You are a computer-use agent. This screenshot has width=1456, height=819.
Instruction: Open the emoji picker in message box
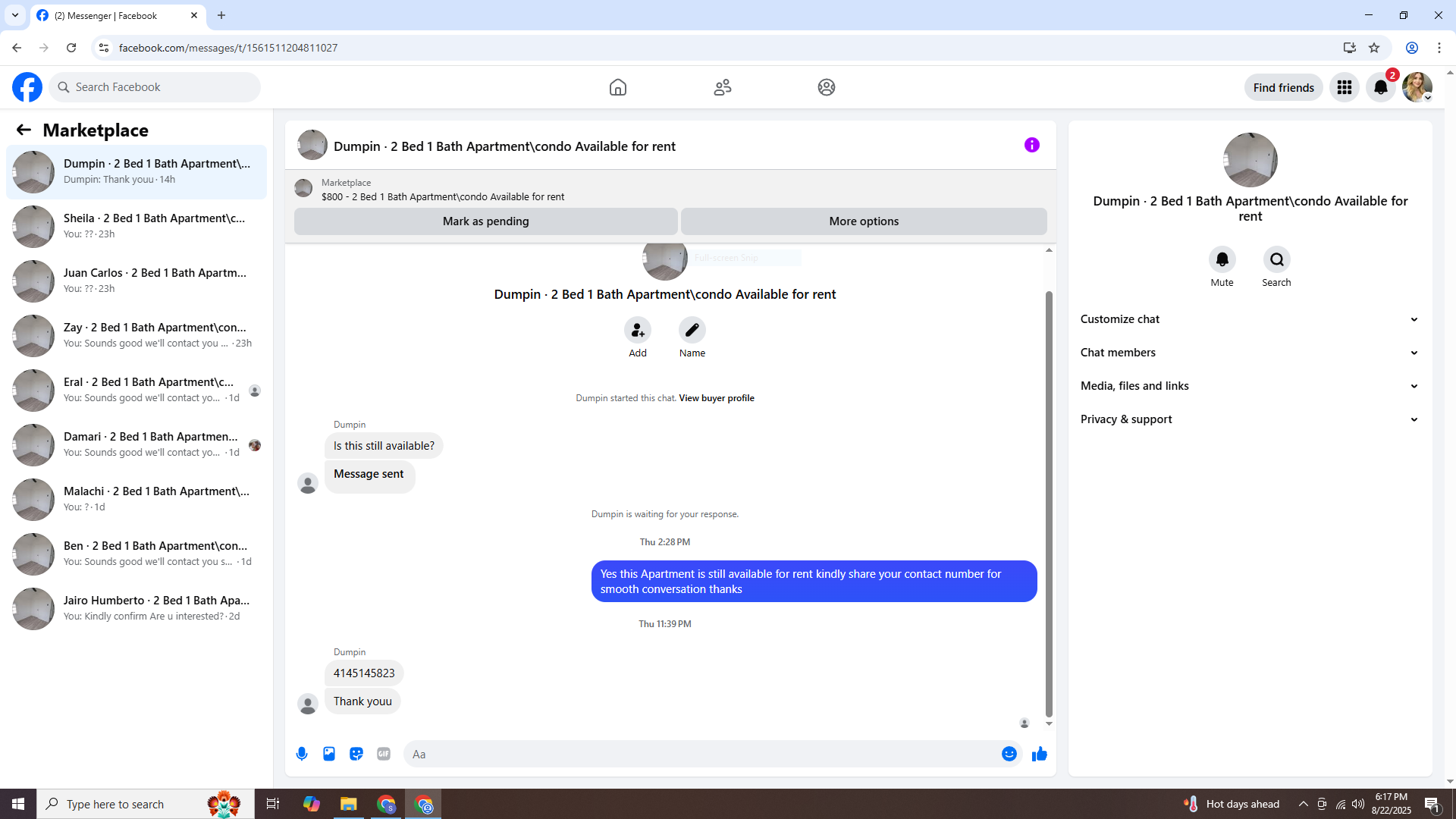[1009, 754]
